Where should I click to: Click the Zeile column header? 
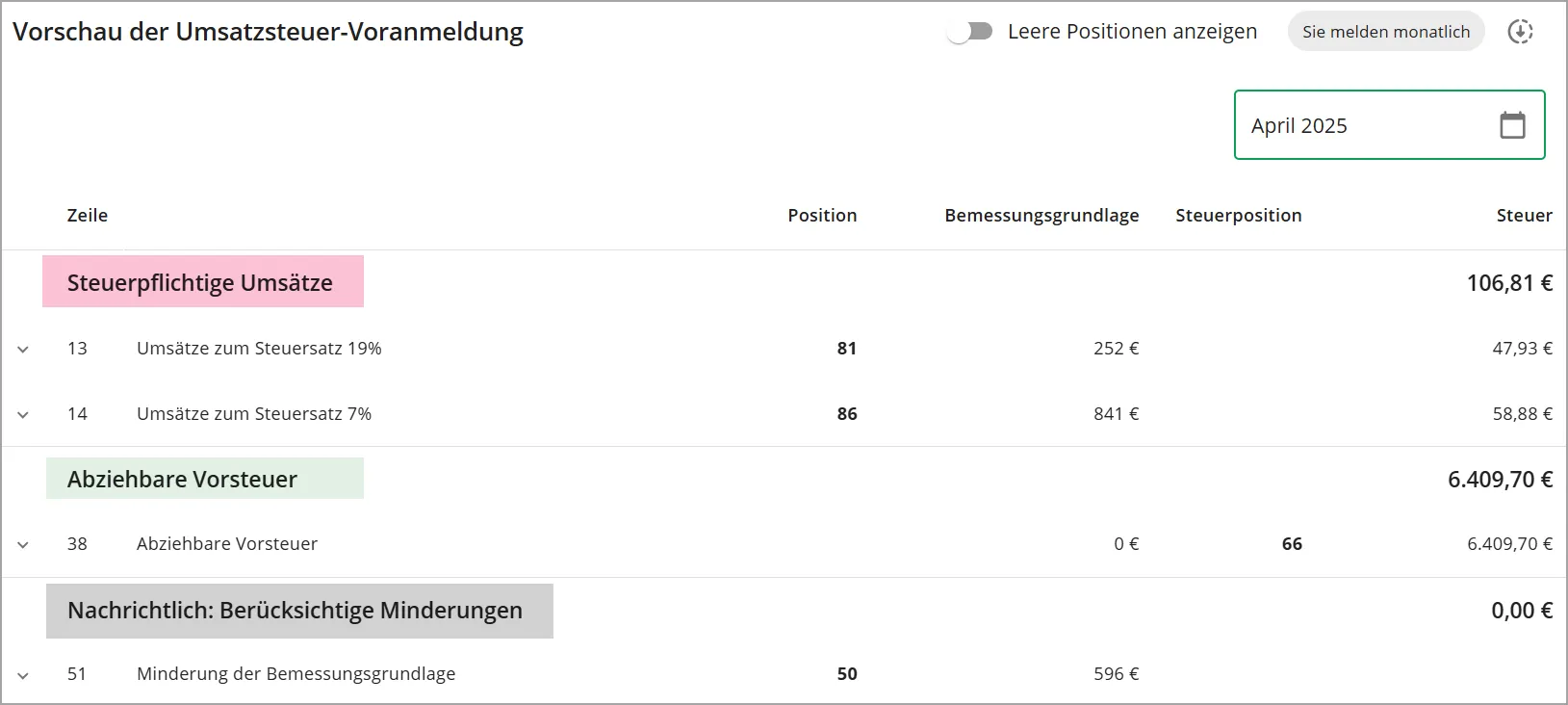click(x=88, y=215)
